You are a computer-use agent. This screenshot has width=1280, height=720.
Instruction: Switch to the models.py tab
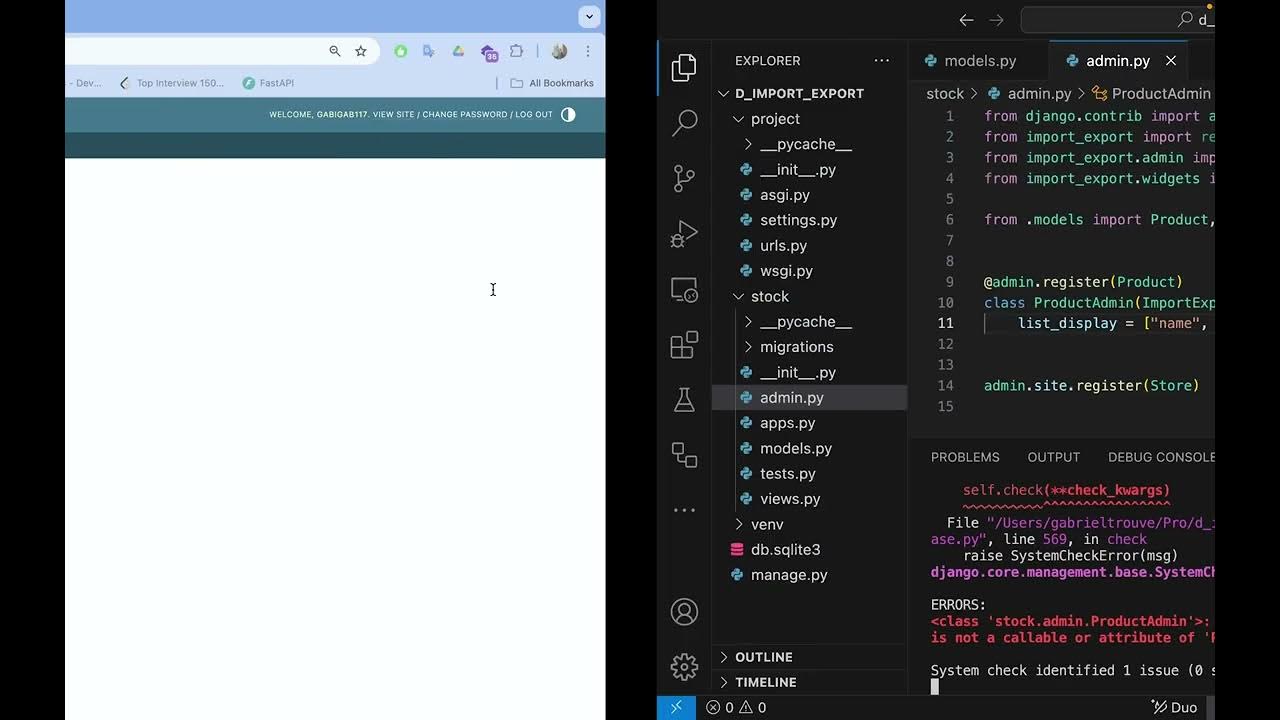click(981, 60)
